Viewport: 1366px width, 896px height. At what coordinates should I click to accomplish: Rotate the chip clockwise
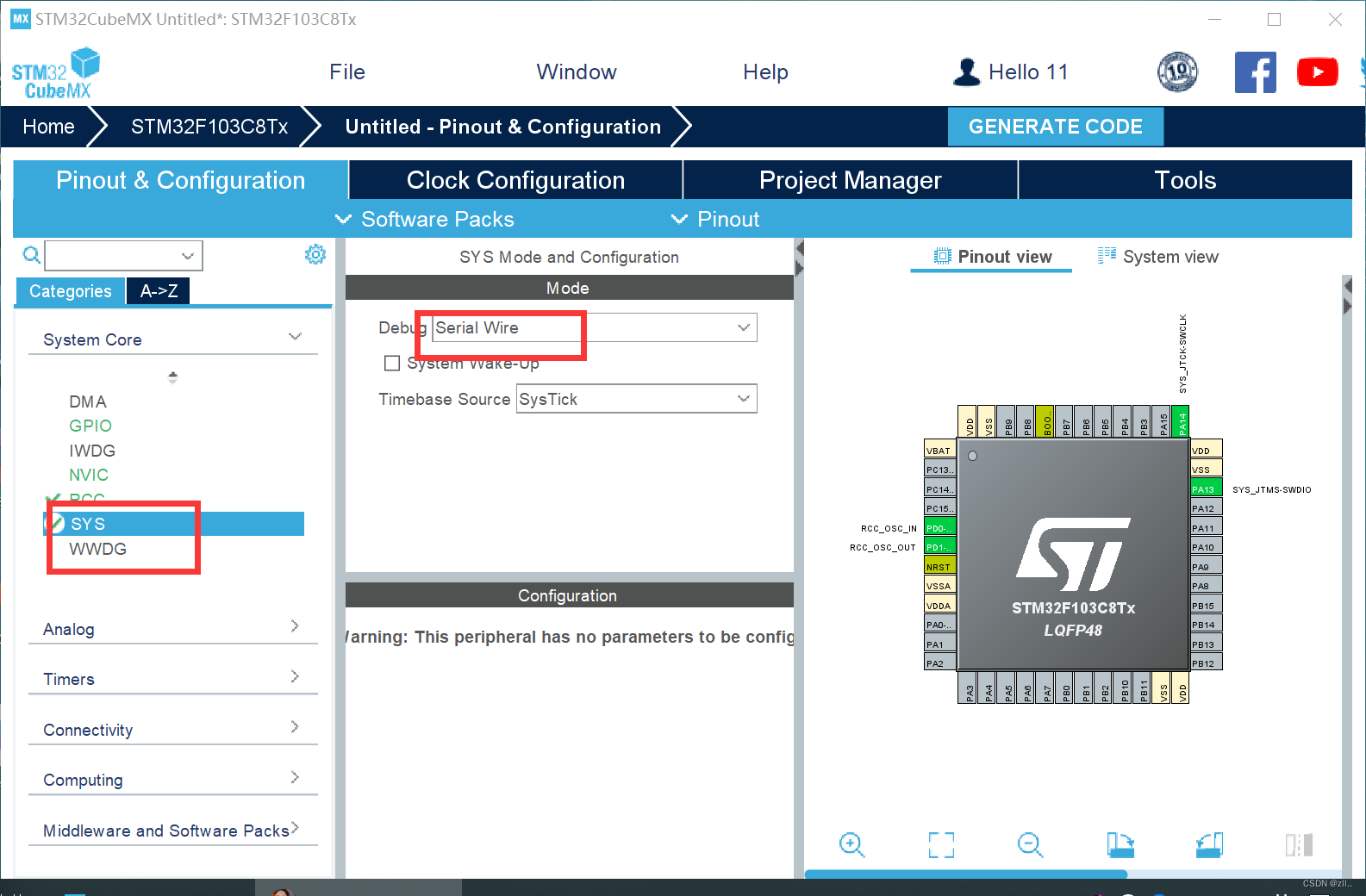coord(1120,844)
